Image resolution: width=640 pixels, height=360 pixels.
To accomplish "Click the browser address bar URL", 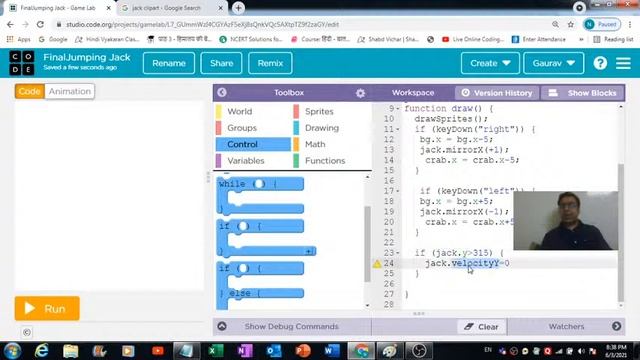I will 202,24.
